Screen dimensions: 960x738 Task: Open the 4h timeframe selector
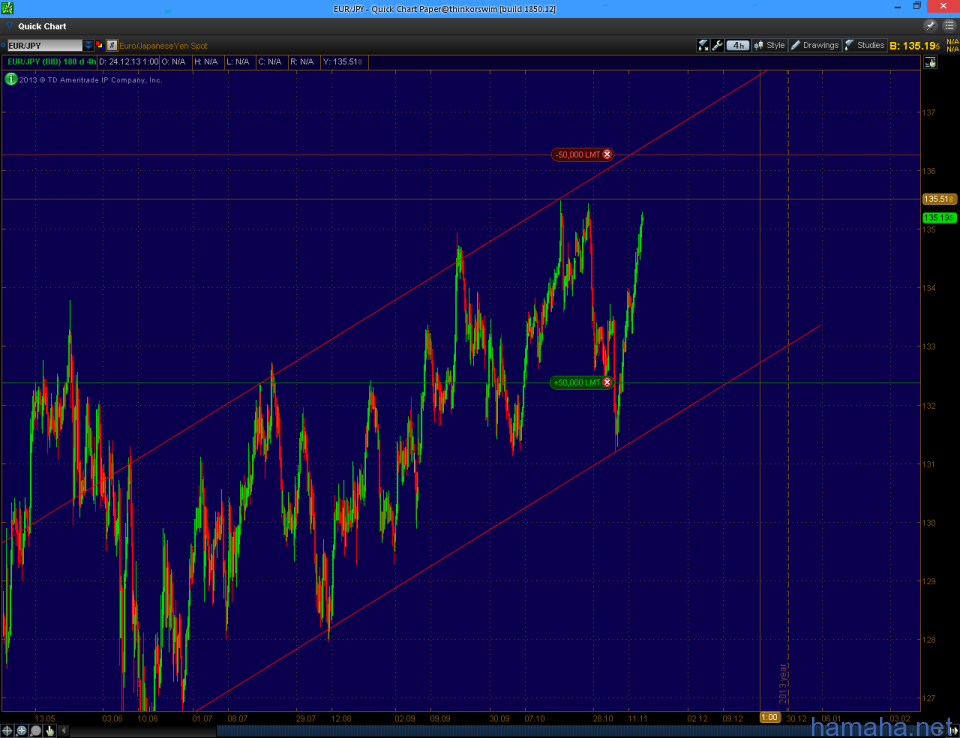pos(738,45)
